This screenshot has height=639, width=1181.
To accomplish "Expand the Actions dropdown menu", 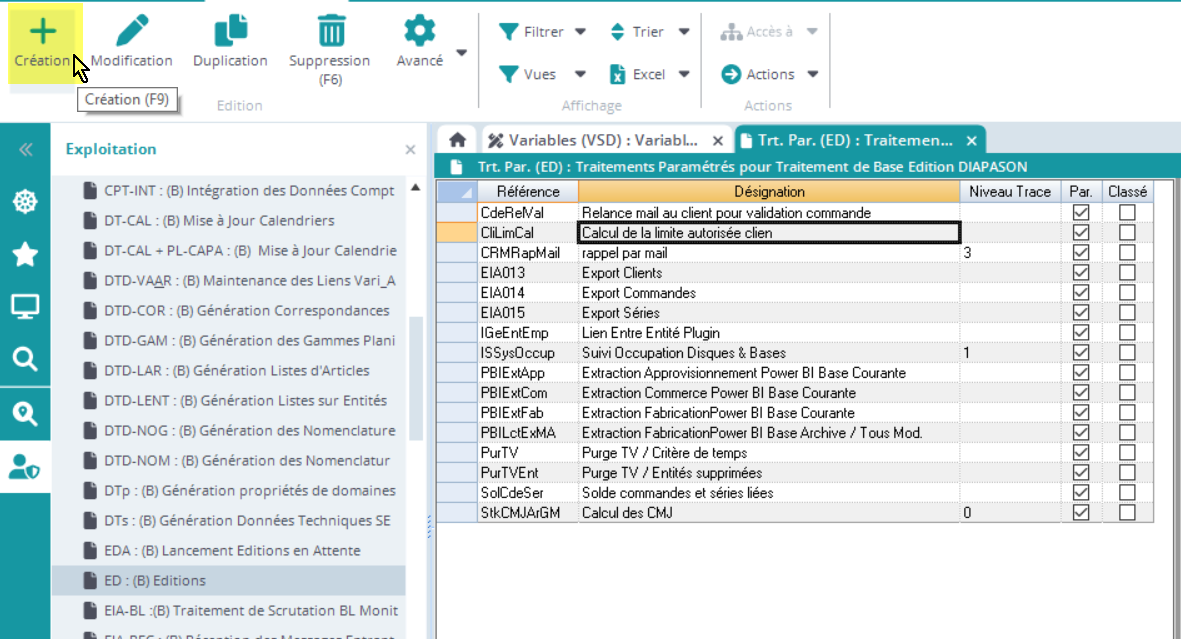I will point(812,74).
